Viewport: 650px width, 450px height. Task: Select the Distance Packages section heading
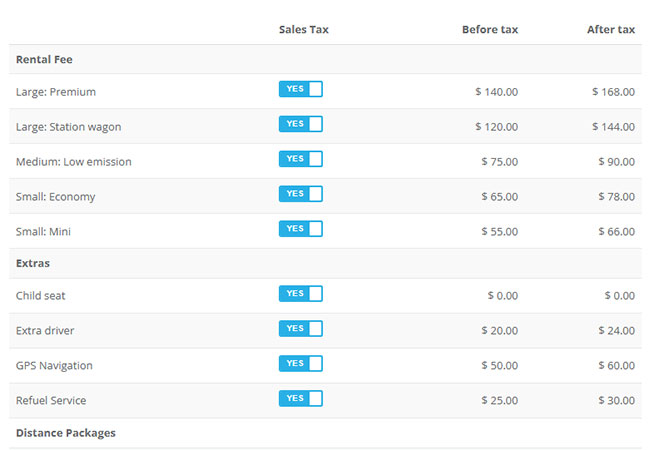(x=65, y=433)
